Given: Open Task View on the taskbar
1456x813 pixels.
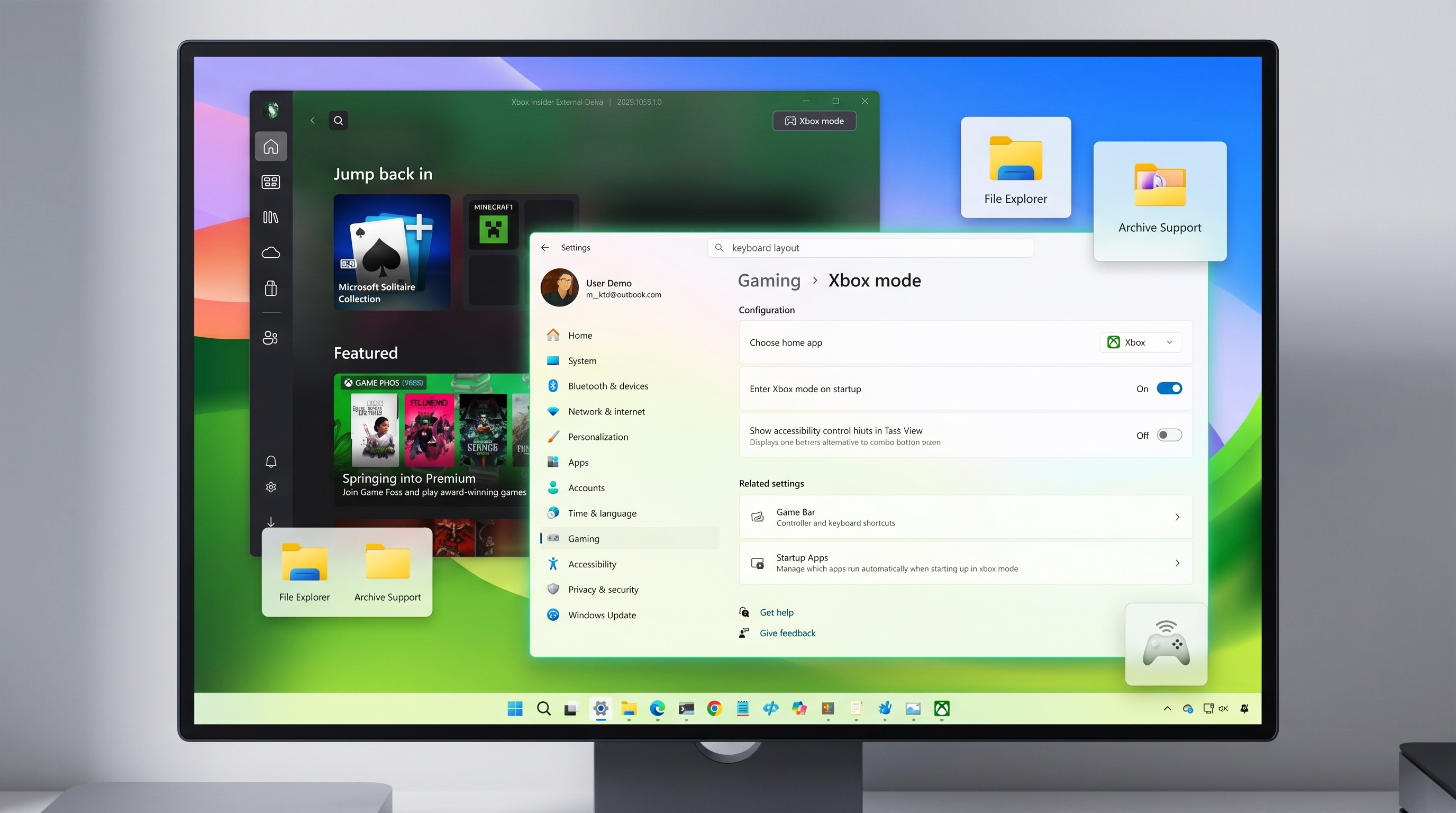Looking at the screenshot, I should [572, 708].
